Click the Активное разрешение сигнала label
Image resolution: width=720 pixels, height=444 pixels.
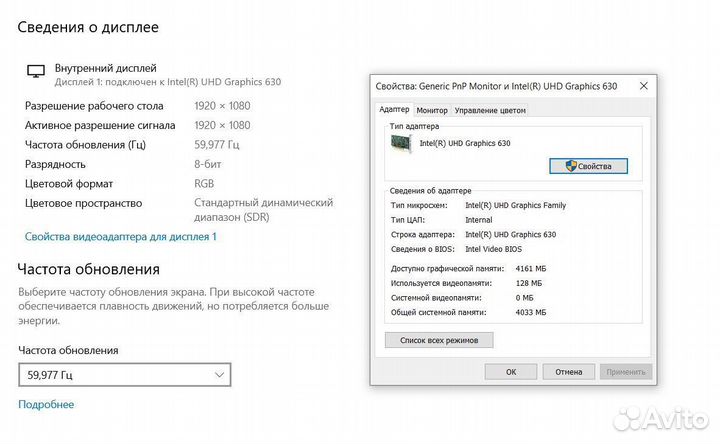click(100, 125)
